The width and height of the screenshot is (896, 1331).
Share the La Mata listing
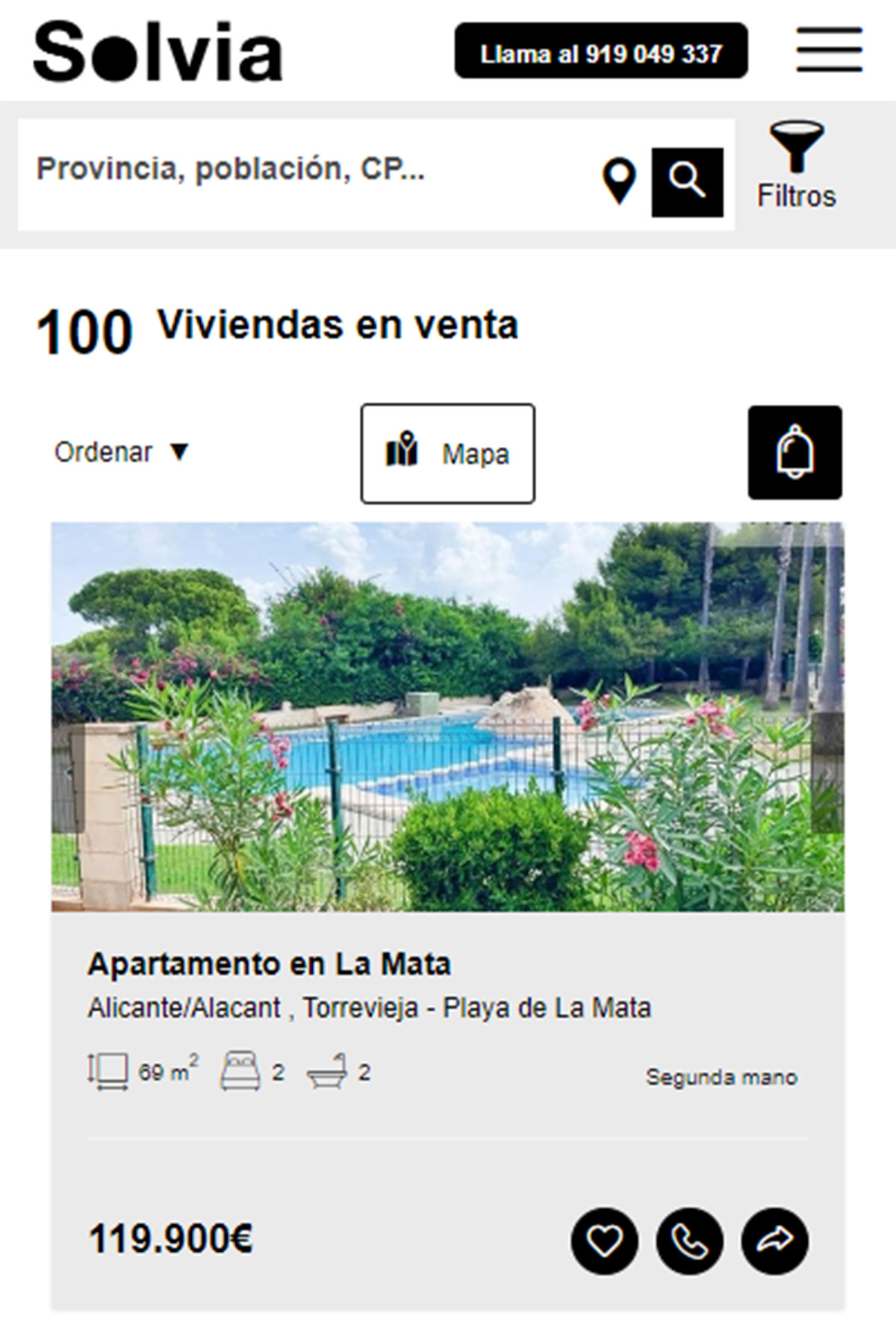tap(774, 1241)
